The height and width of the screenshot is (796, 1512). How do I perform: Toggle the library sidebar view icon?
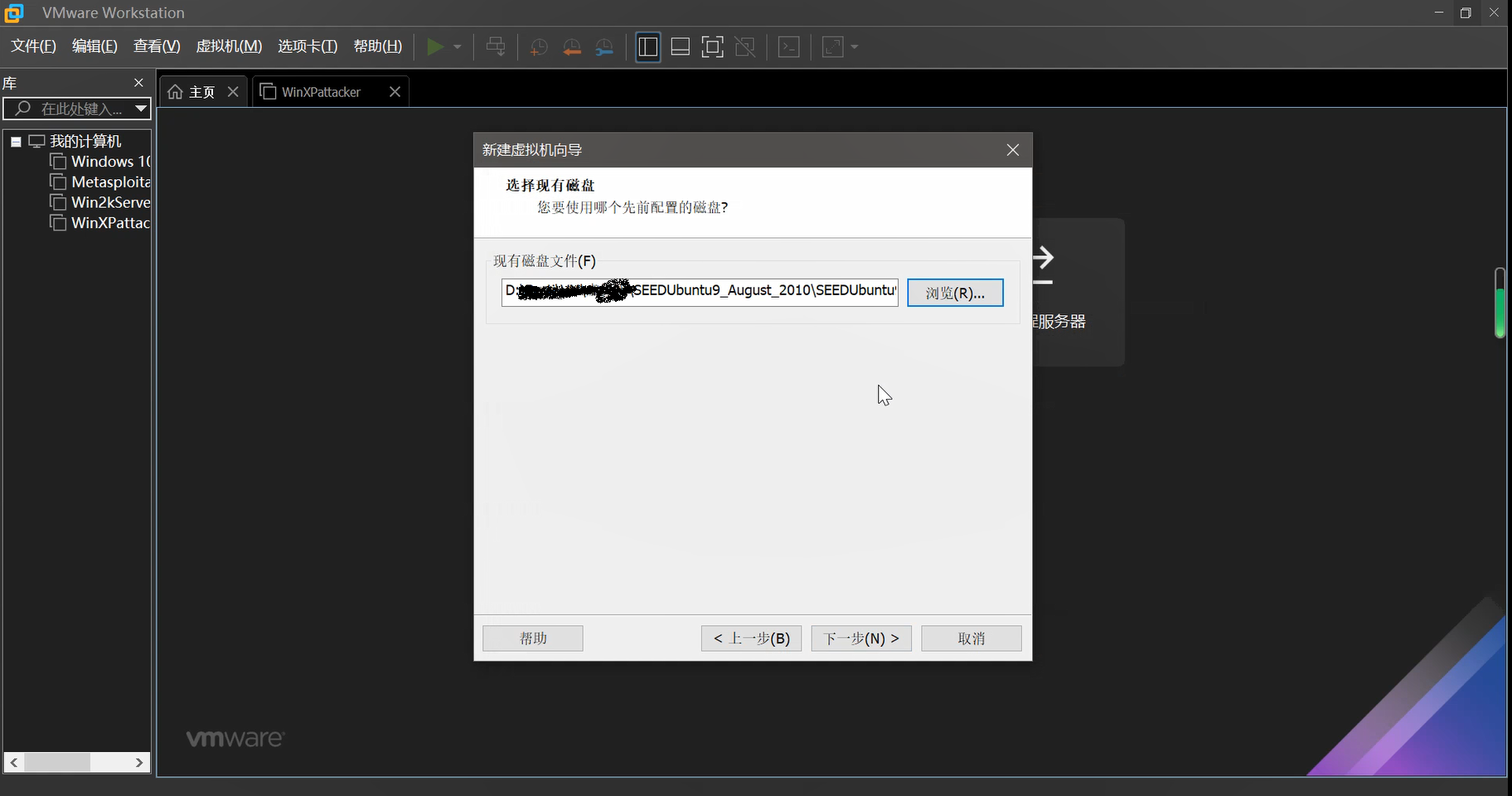[648, 47]
